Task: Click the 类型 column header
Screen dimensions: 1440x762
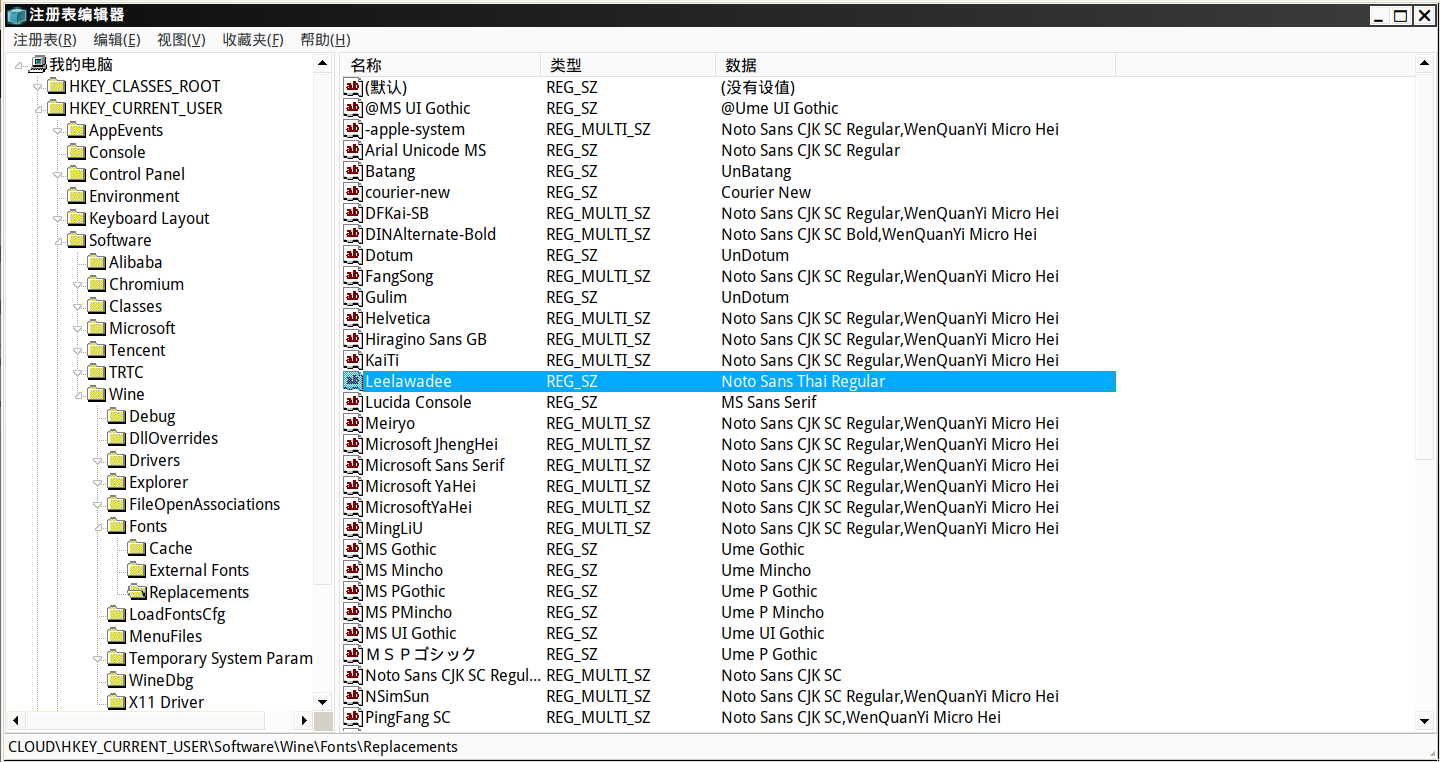Action: [x=628, y=65]
